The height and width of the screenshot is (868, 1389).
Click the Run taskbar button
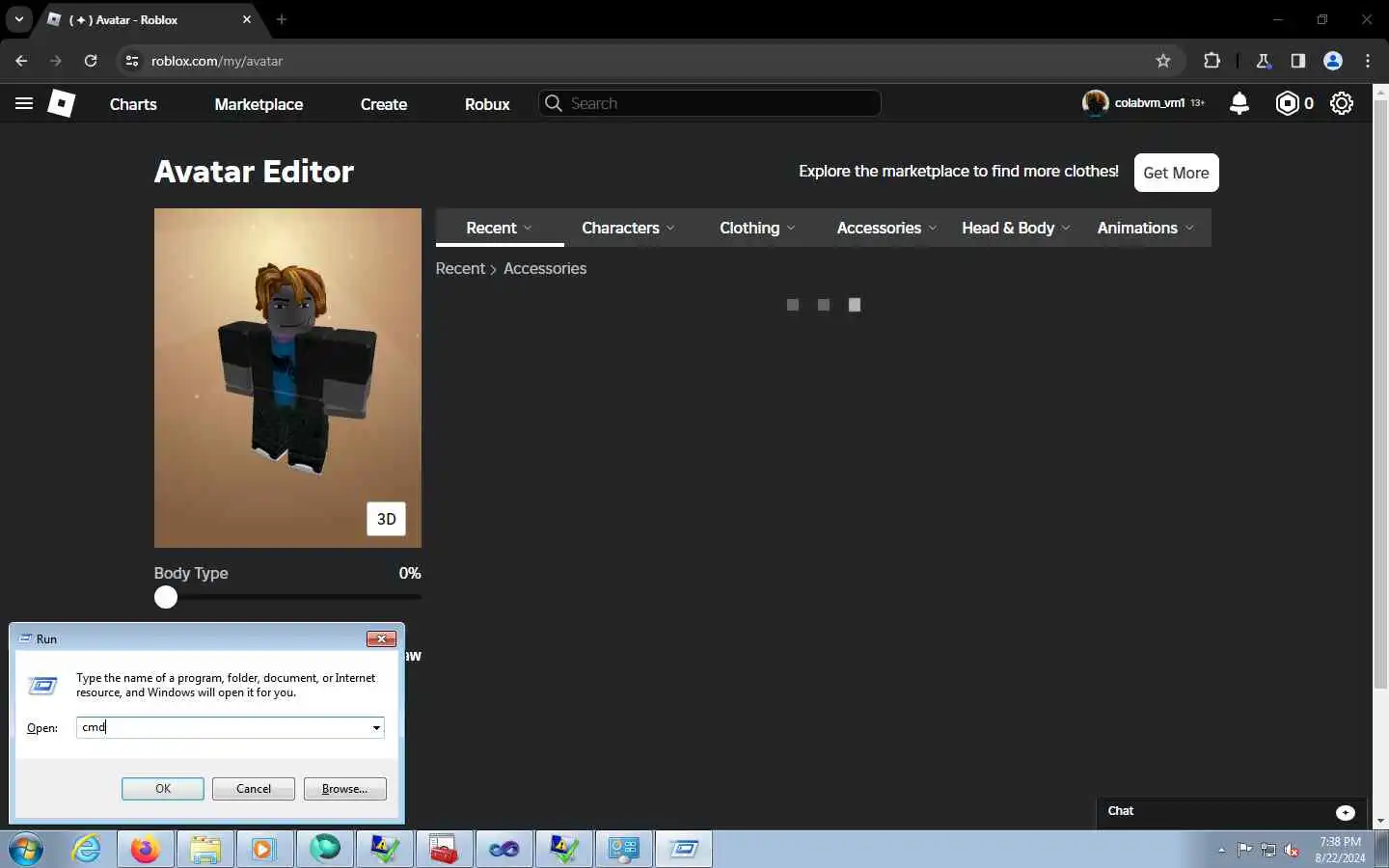pos(684,850)
